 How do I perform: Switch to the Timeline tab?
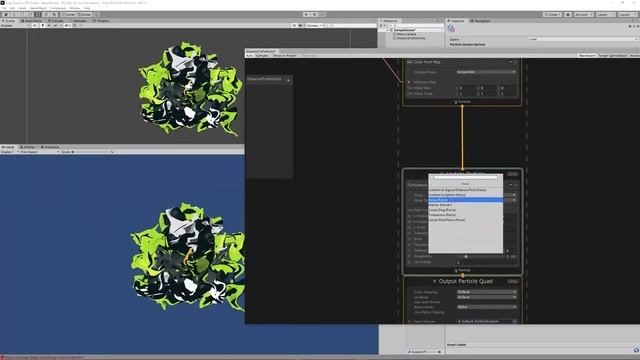coord(101,21)
